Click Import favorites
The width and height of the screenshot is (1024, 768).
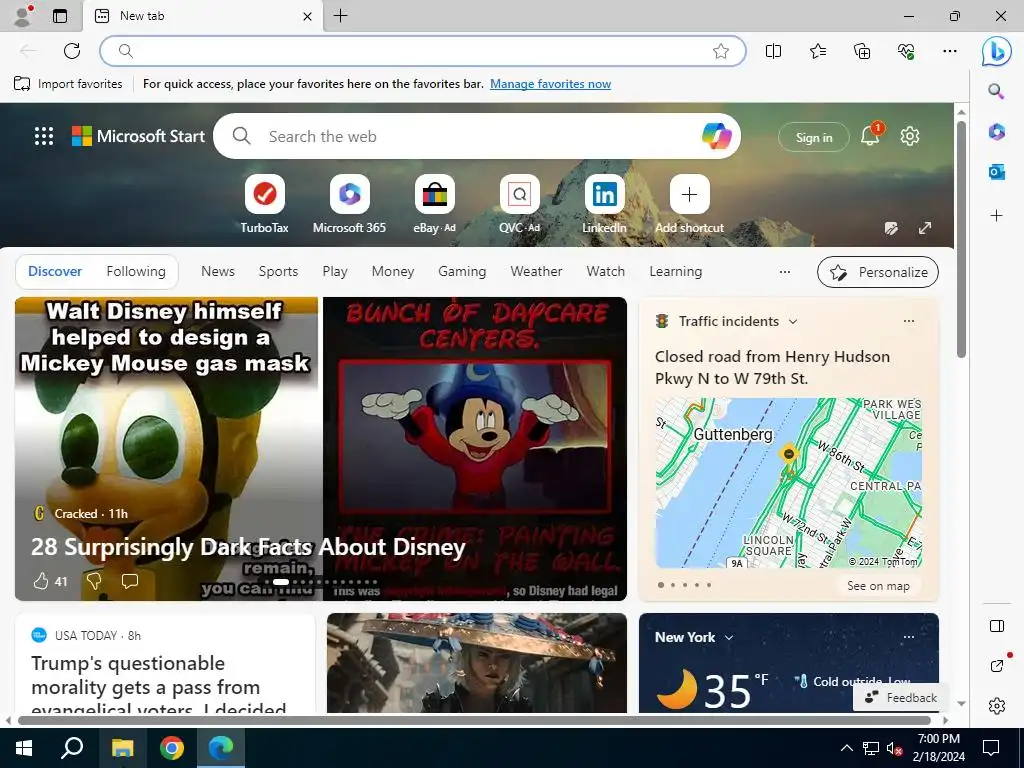(x=68, y=84)
